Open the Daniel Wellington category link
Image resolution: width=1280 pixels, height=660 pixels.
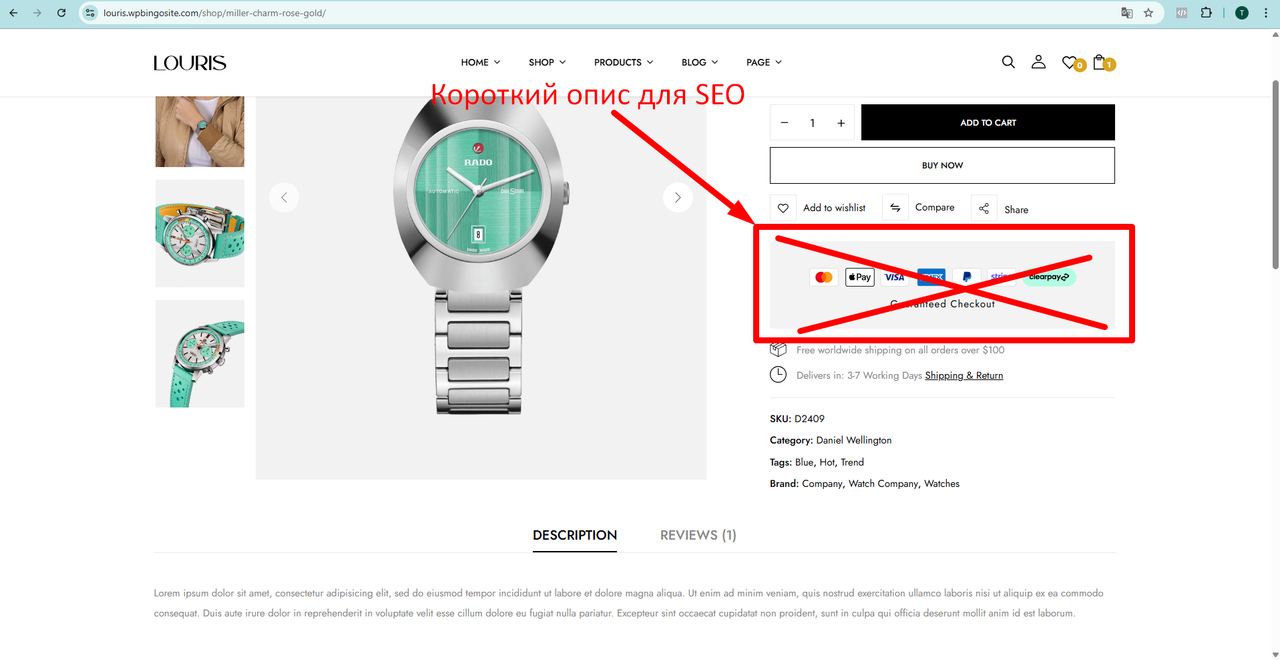pyautogui.click(x=854, y=440)
